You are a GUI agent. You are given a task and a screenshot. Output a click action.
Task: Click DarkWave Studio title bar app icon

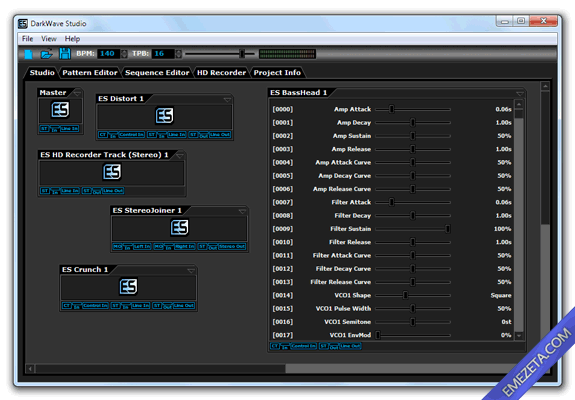[23, 23]
